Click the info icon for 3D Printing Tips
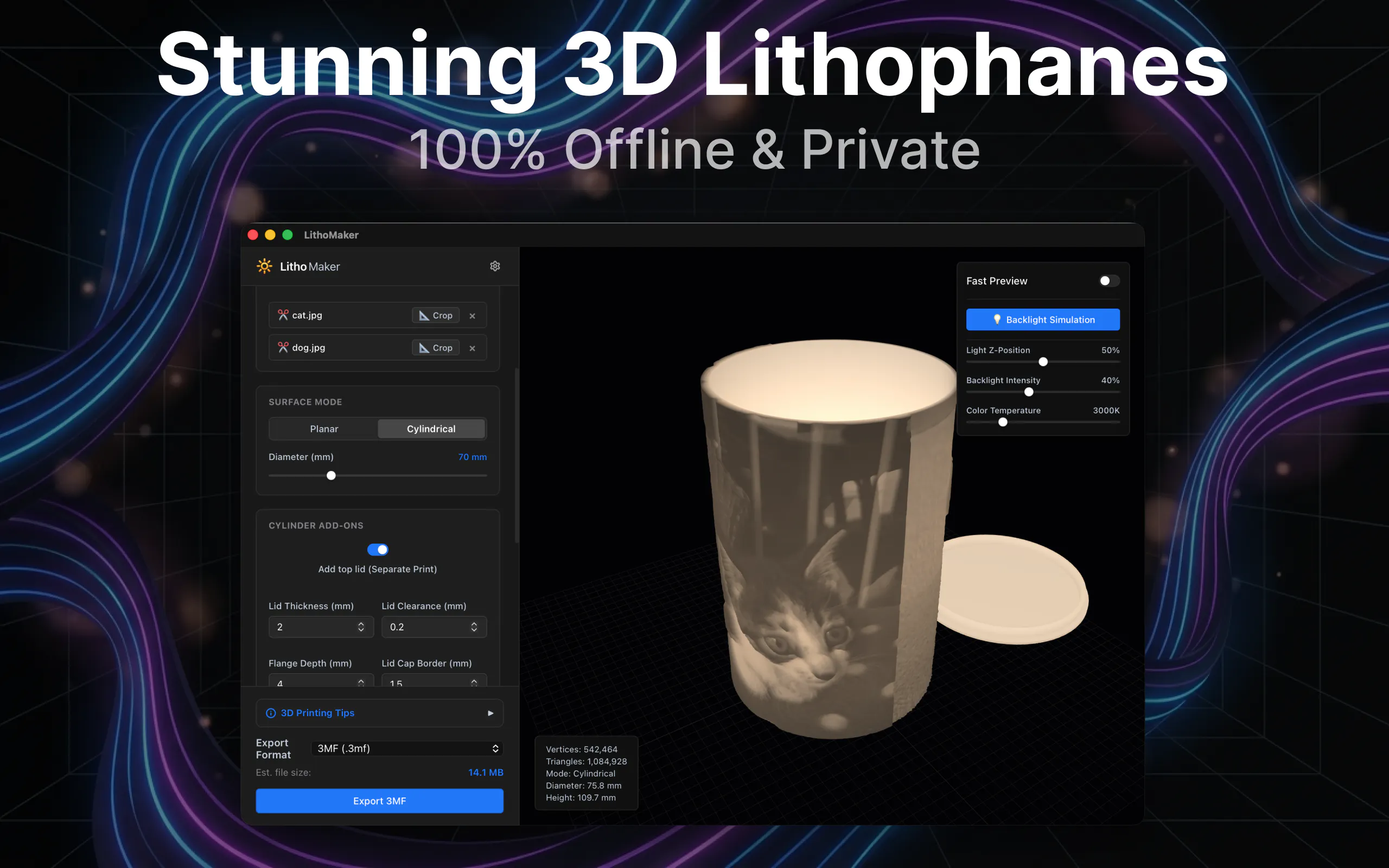 pyautogui.click(x=271, y=713)
